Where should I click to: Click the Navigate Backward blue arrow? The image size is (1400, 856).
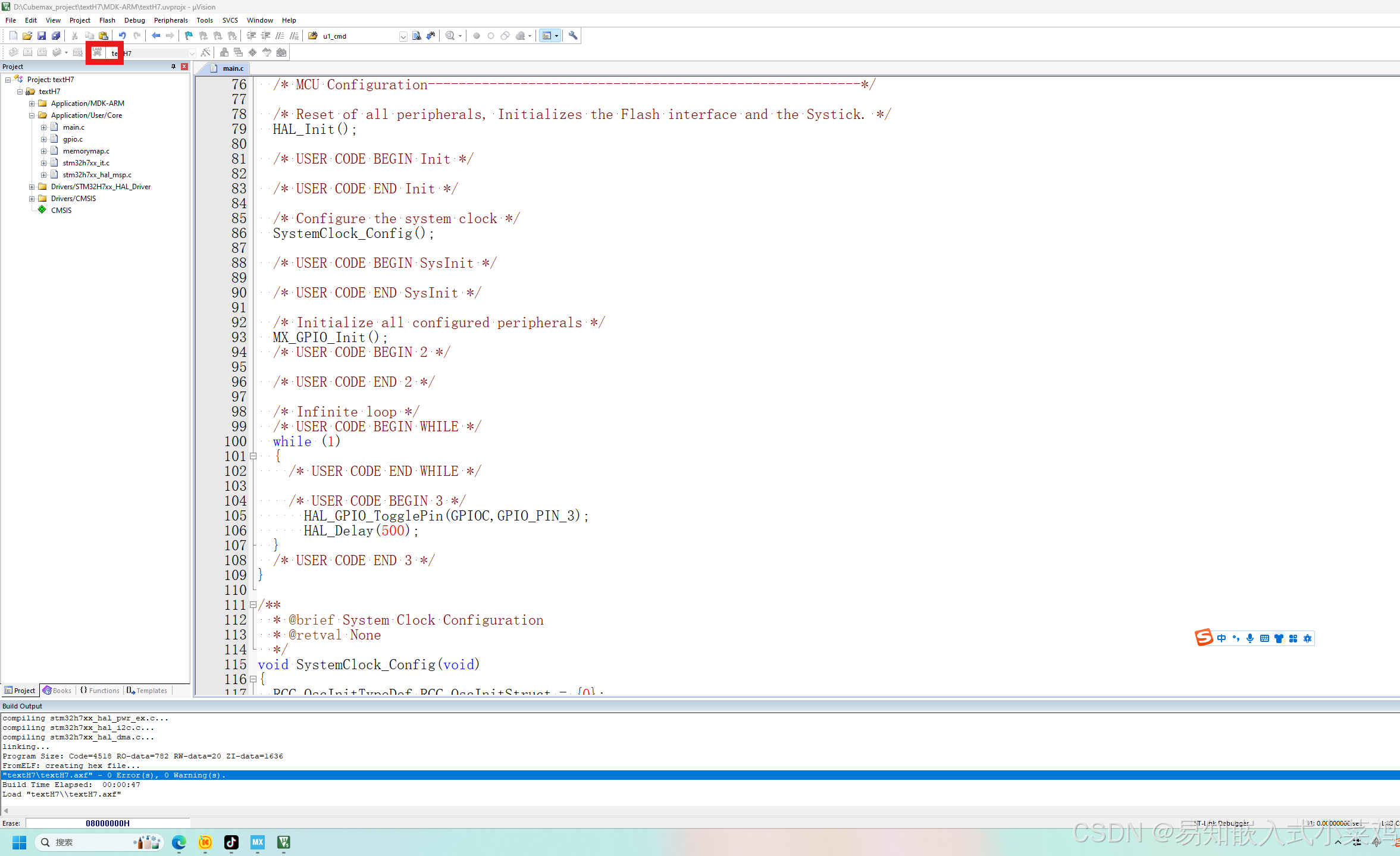point(155,36)
